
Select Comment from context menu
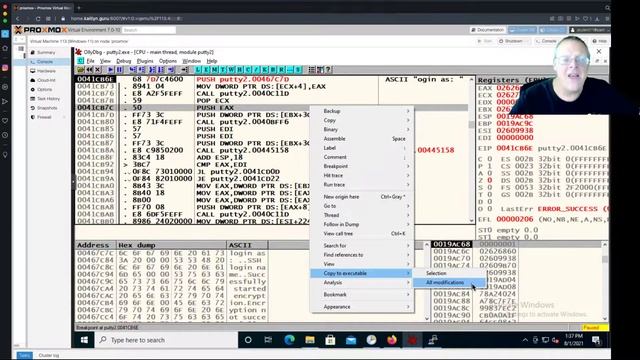[x=362, y=157]
